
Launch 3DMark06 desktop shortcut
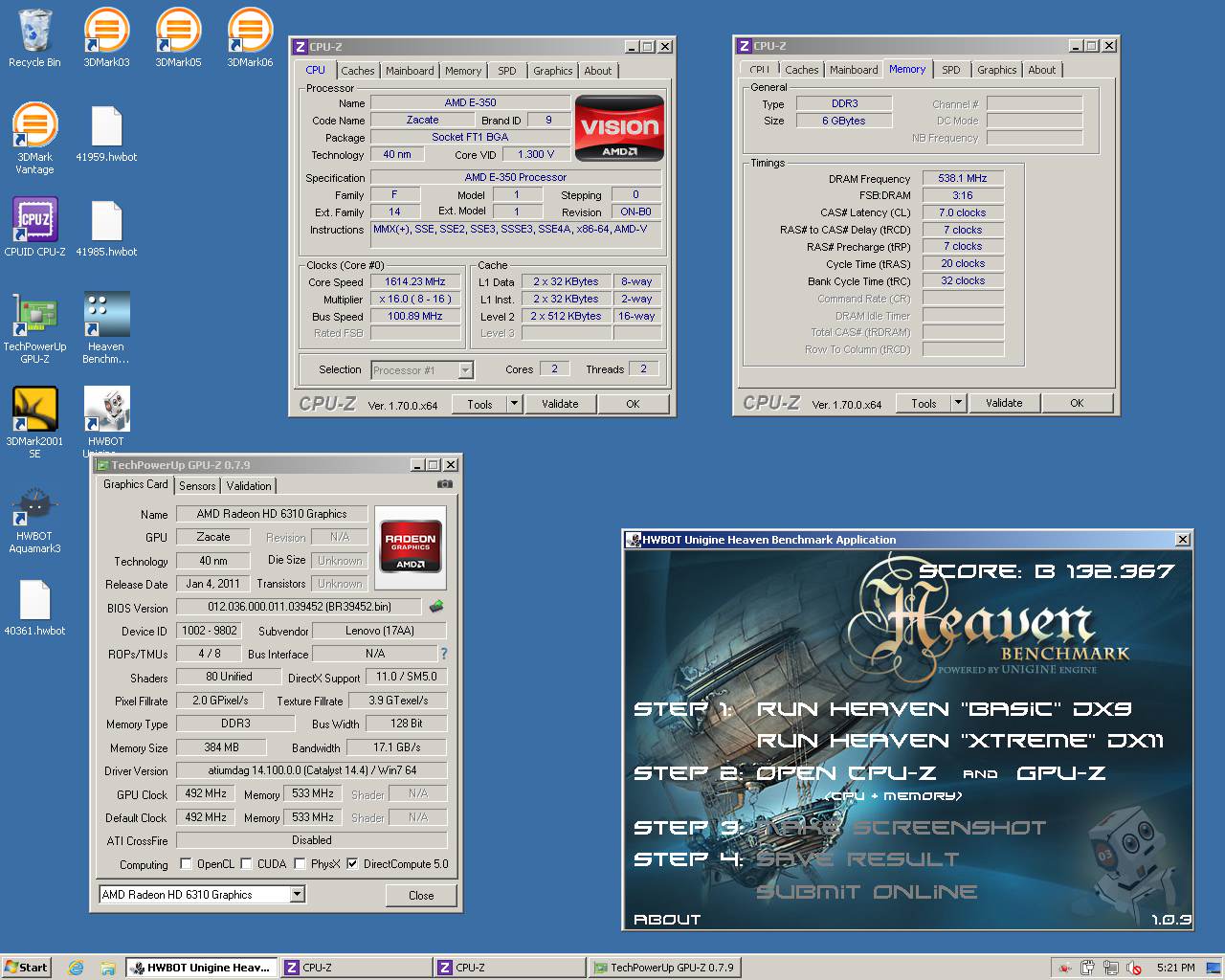click(x=250, y=38)
